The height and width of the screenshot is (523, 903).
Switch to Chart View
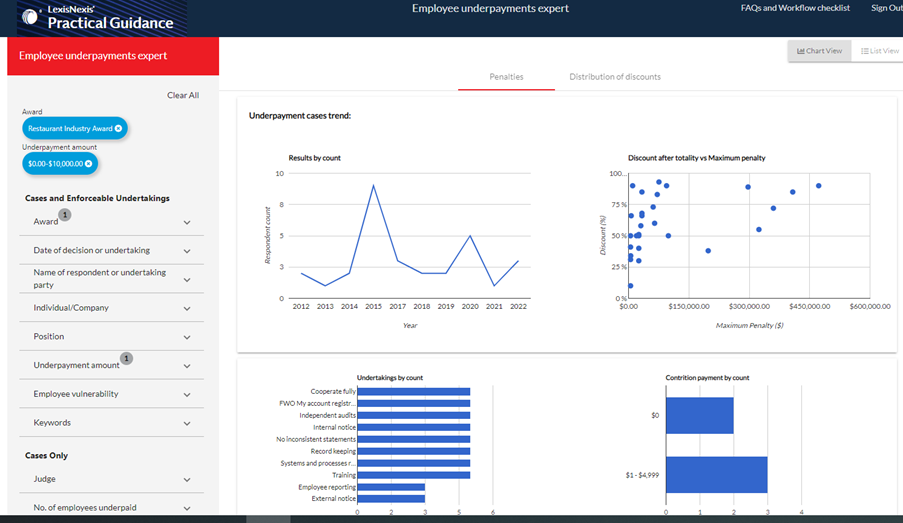819,51
